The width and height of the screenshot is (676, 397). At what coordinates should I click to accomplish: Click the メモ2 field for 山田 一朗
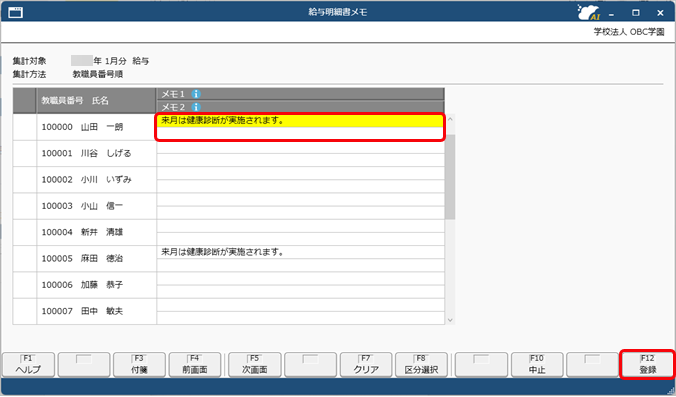tap(300, 133)
